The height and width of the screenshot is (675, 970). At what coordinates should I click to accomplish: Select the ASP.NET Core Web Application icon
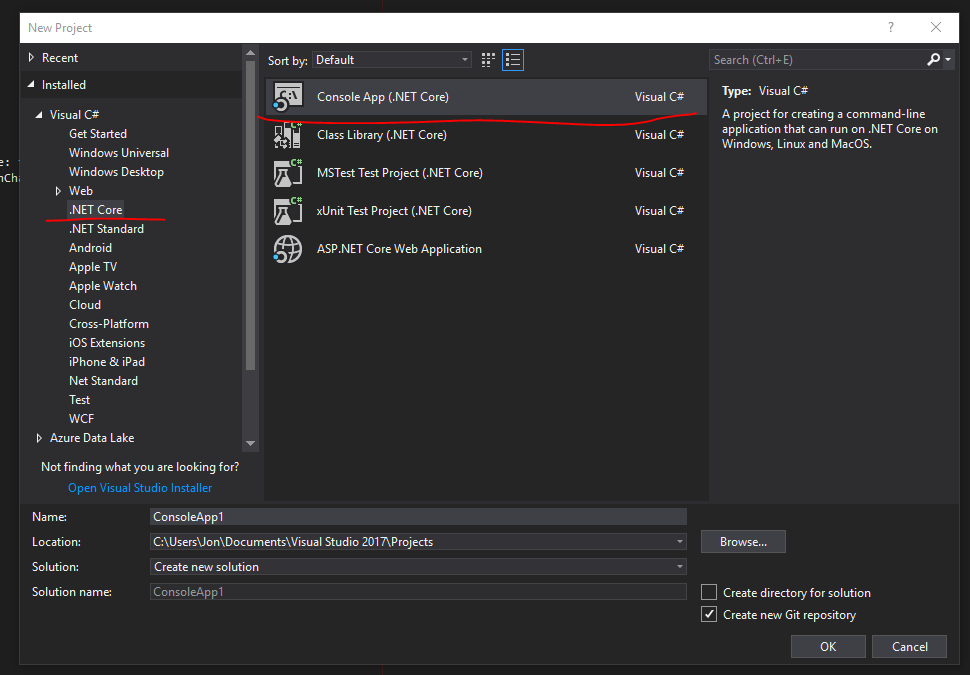[x=288, y=249]
